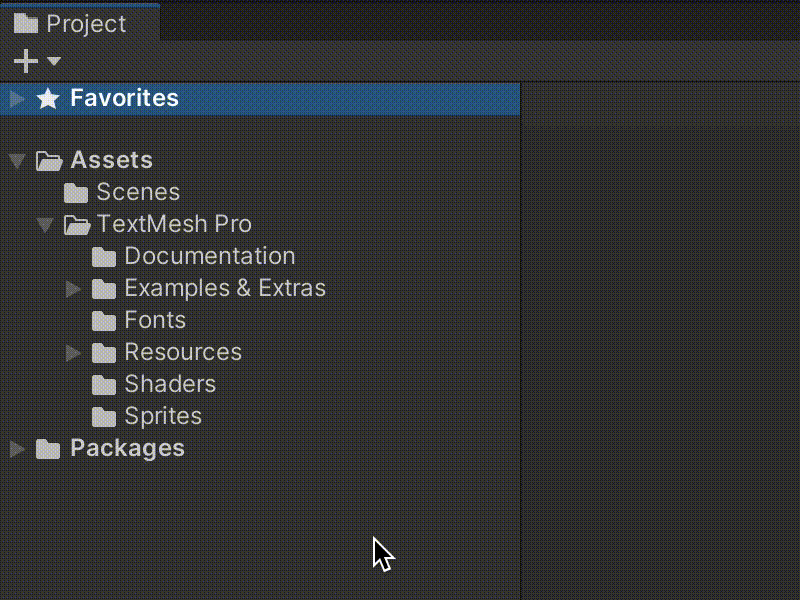Click the Packages folder icon

pyautogui.click(x=48, y=448)
